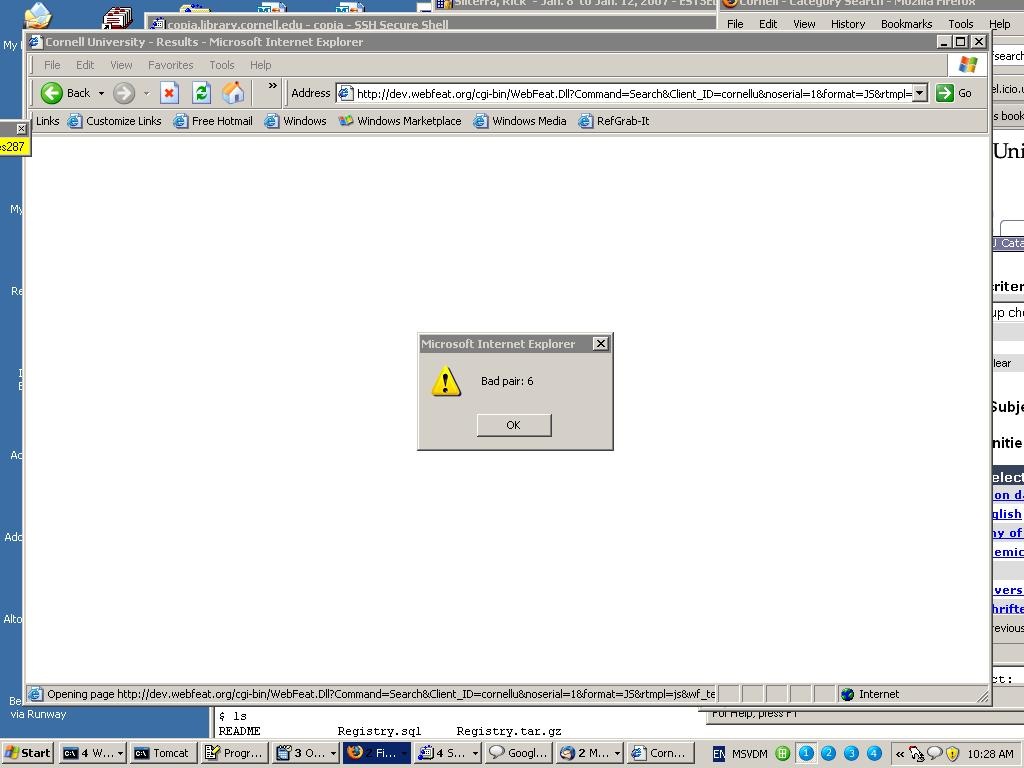1024x768 pixels.
Task: Open the Tools menu in Internet Explorer
Action: pyautogui.click(x=222, y=65)
